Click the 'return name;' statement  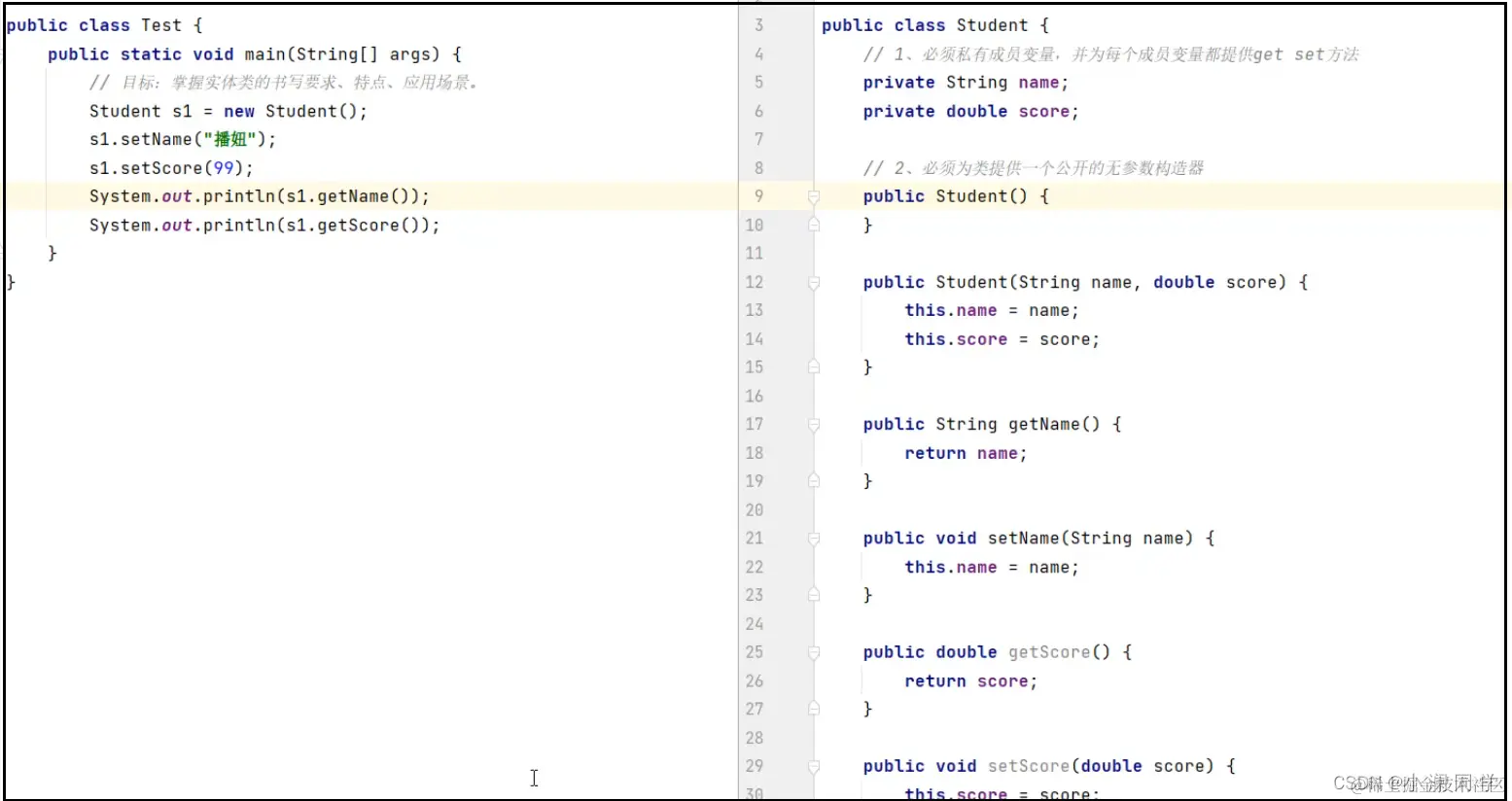click(x=966, y=453)
